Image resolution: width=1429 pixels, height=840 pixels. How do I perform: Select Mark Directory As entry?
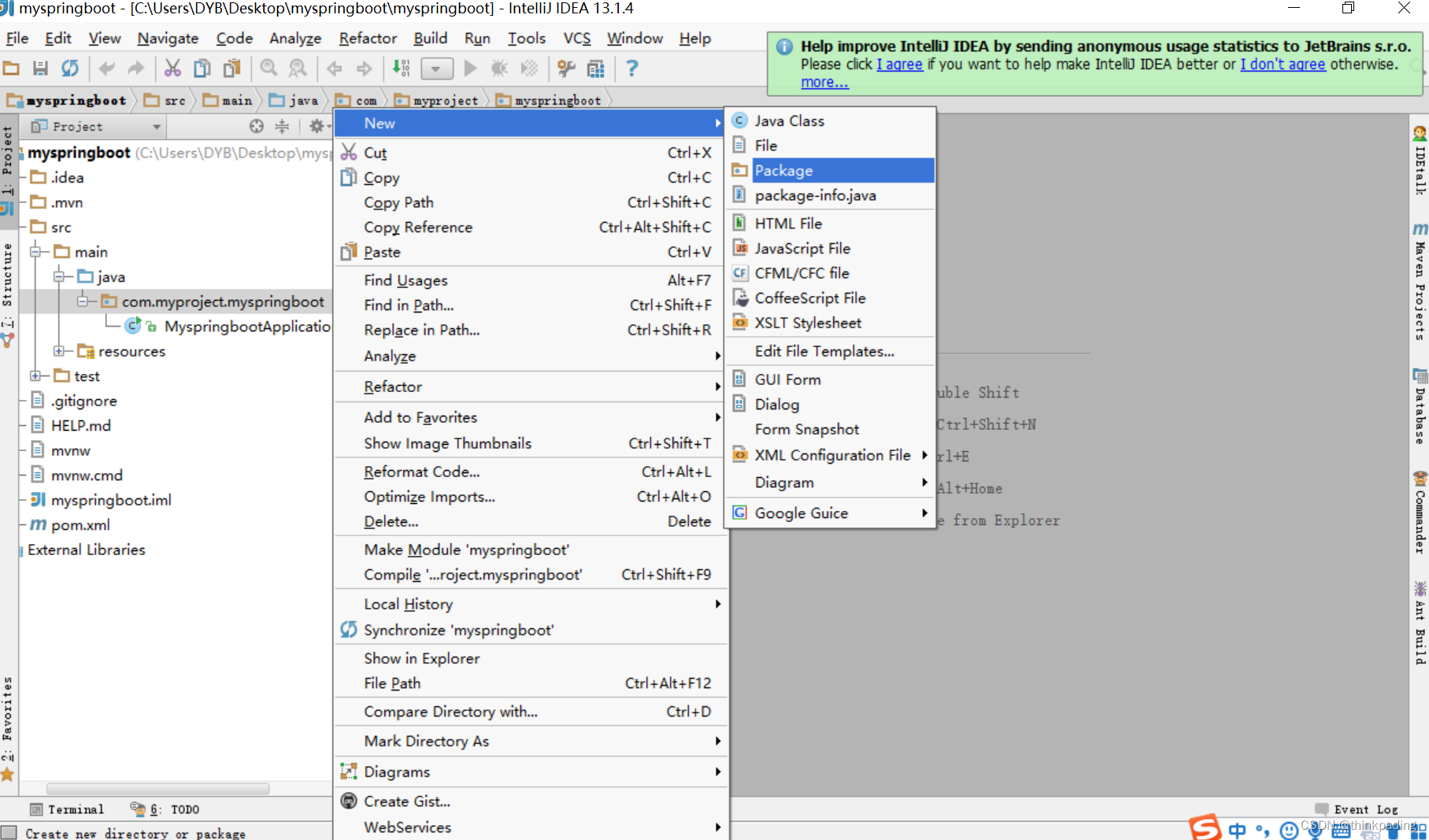531,741
